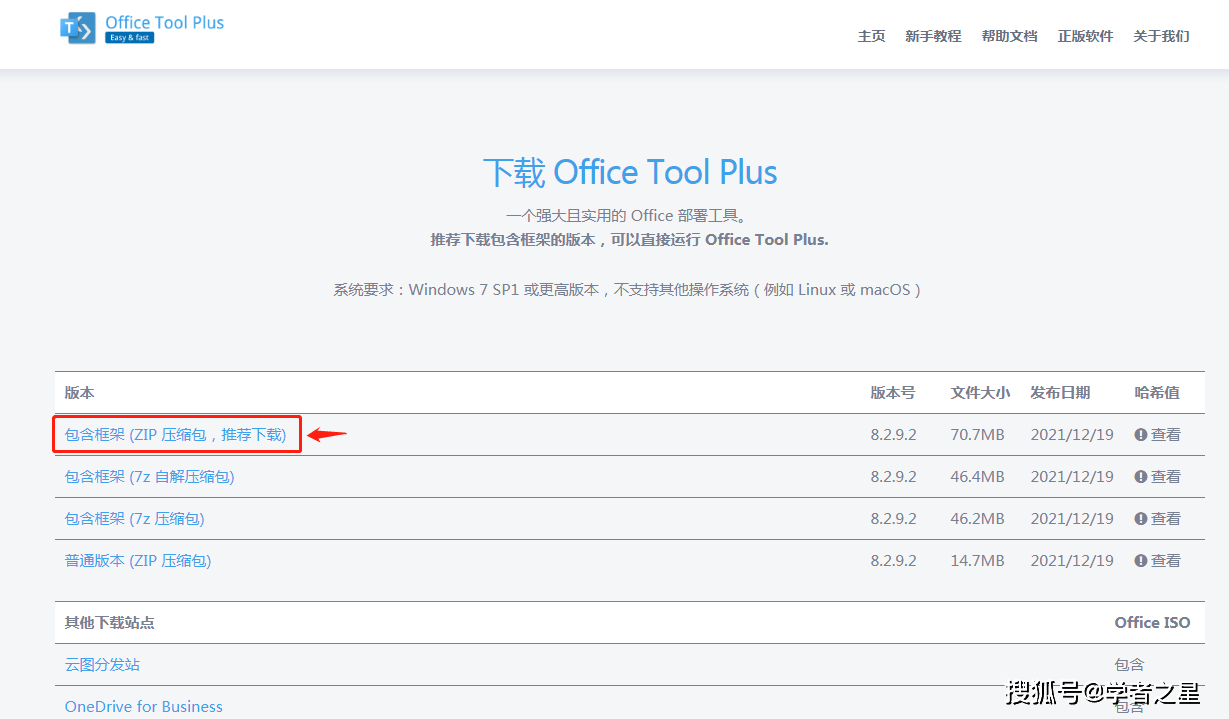Click the 版本 column header
1229x719 pixels.
point(80,393)
